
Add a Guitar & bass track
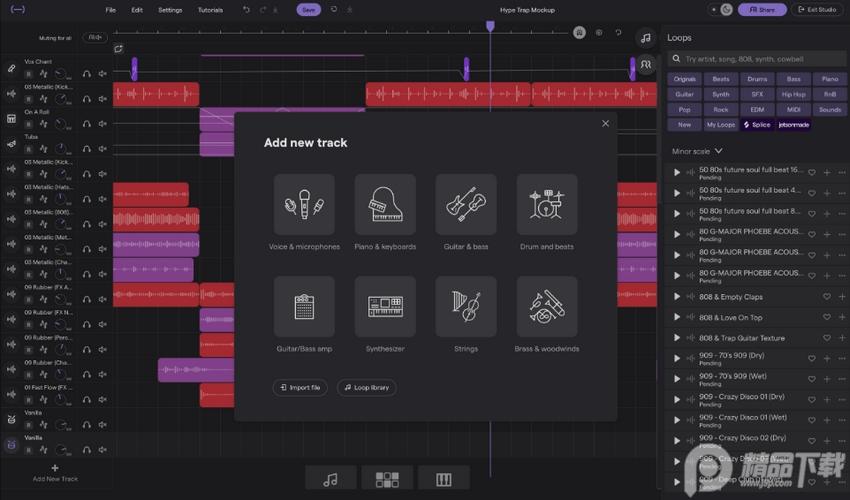tap(466, 205)
